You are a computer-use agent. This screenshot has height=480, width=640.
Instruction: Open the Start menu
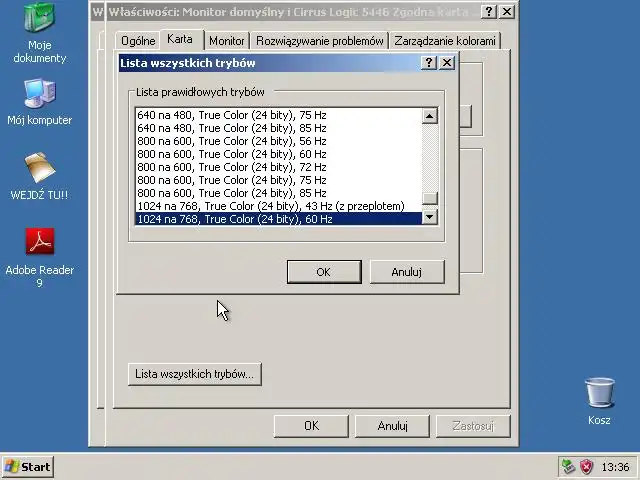click(x=27, y=467)
